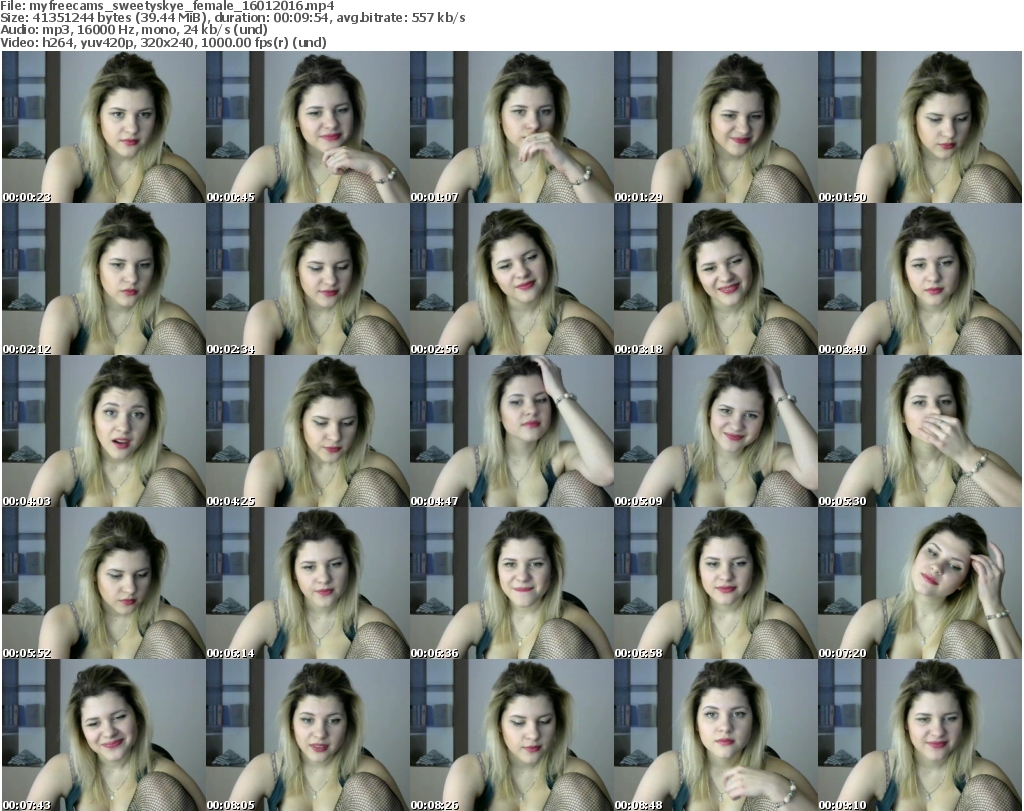Click the "File:" name line in the header
Image resolution: width=1024 pixels, height=811 pixels.
coord(167,6)
